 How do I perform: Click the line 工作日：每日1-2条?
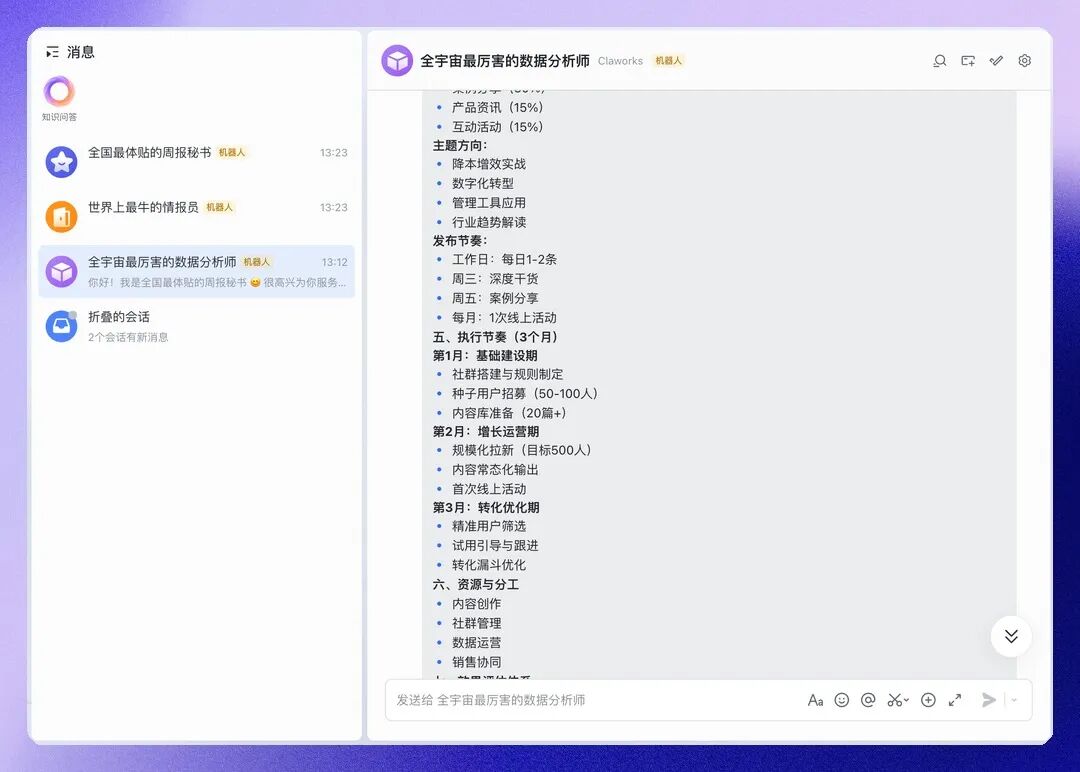pyautogui.click(x=504, y=259)
